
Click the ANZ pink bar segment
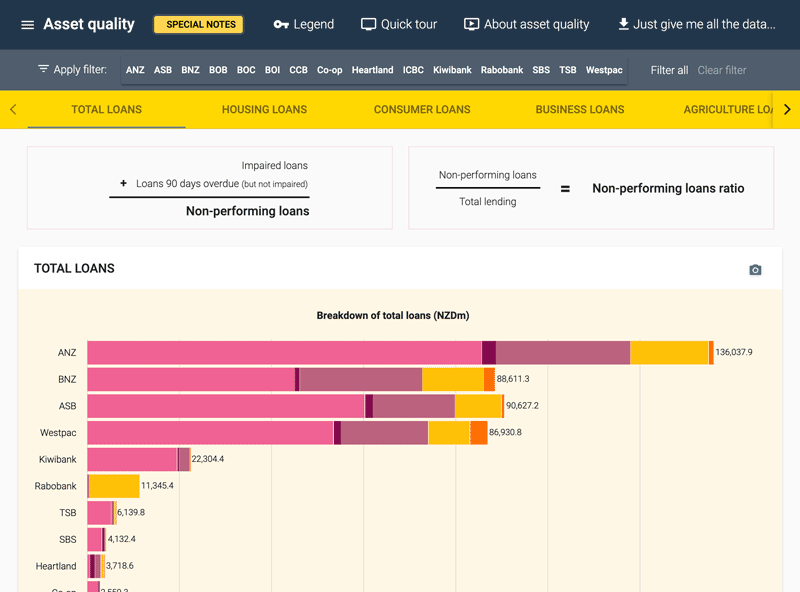tap(284, 352)
